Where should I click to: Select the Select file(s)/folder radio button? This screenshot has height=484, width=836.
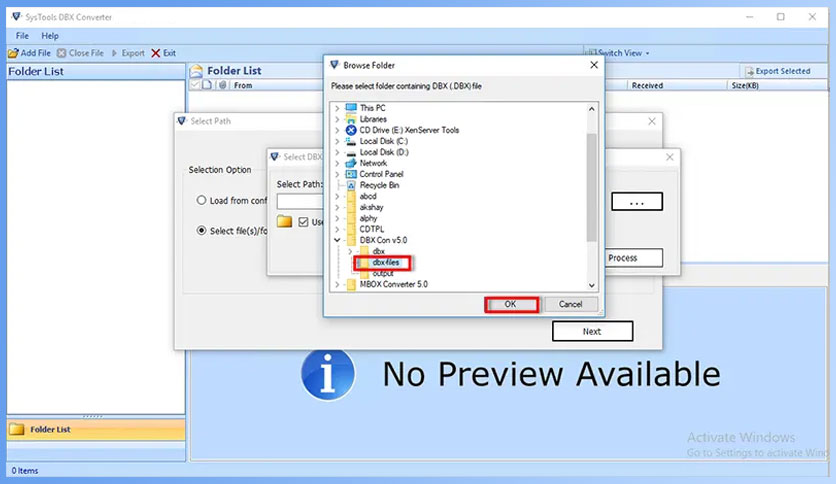[x=201, y=230]
